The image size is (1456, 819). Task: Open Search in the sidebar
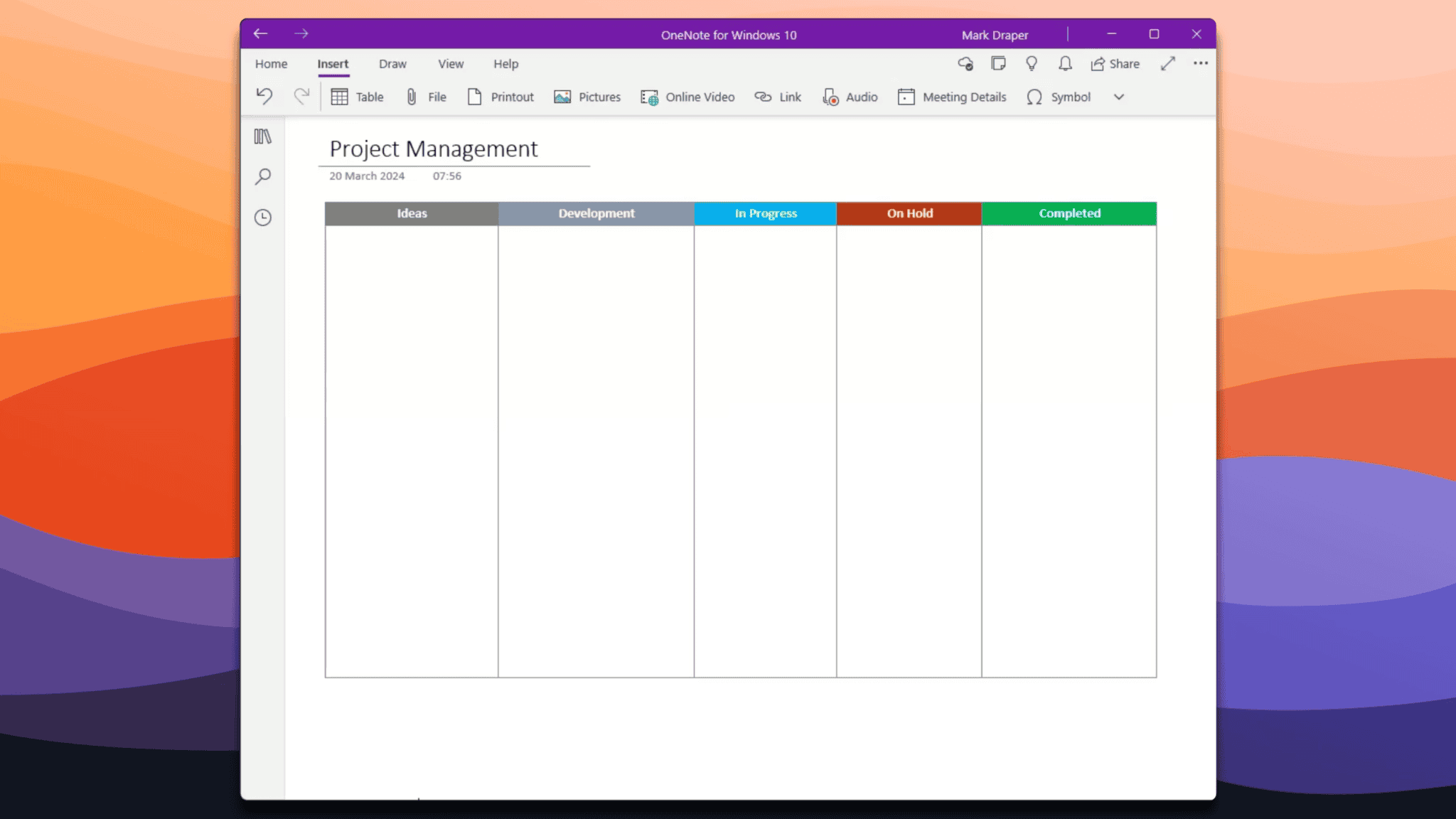(262, 176)
